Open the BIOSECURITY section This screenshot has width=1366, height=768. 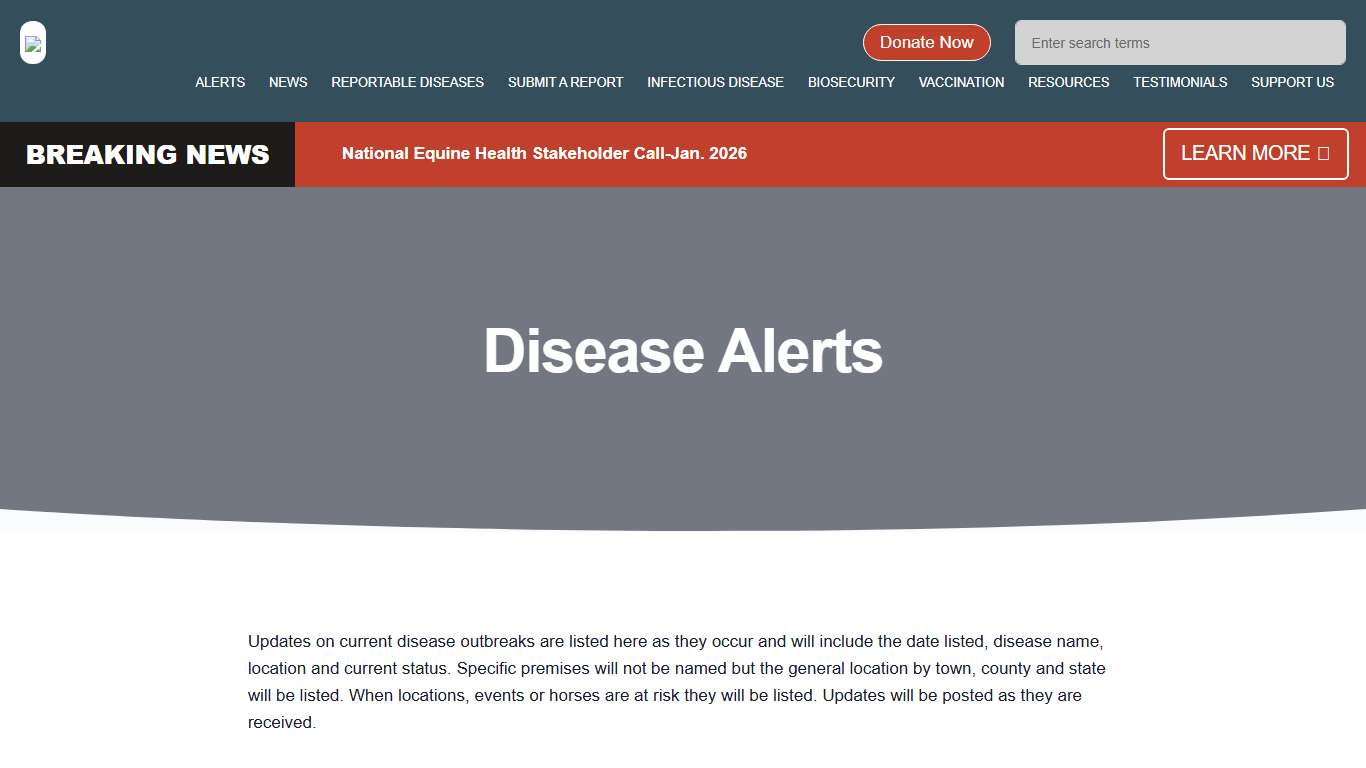pos(851,82)
